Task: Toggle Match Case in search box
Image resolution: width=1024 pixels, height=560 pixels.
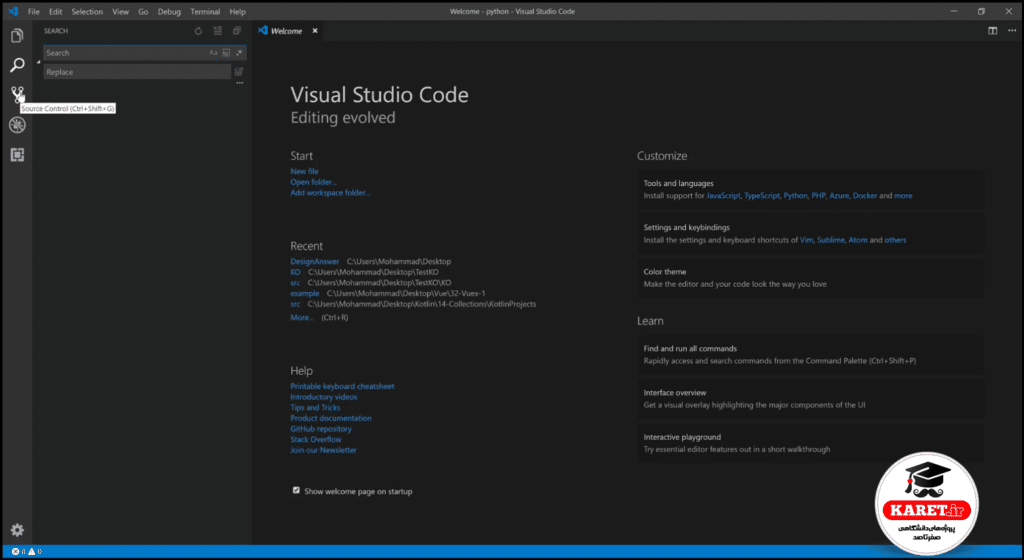Action: 213,53
